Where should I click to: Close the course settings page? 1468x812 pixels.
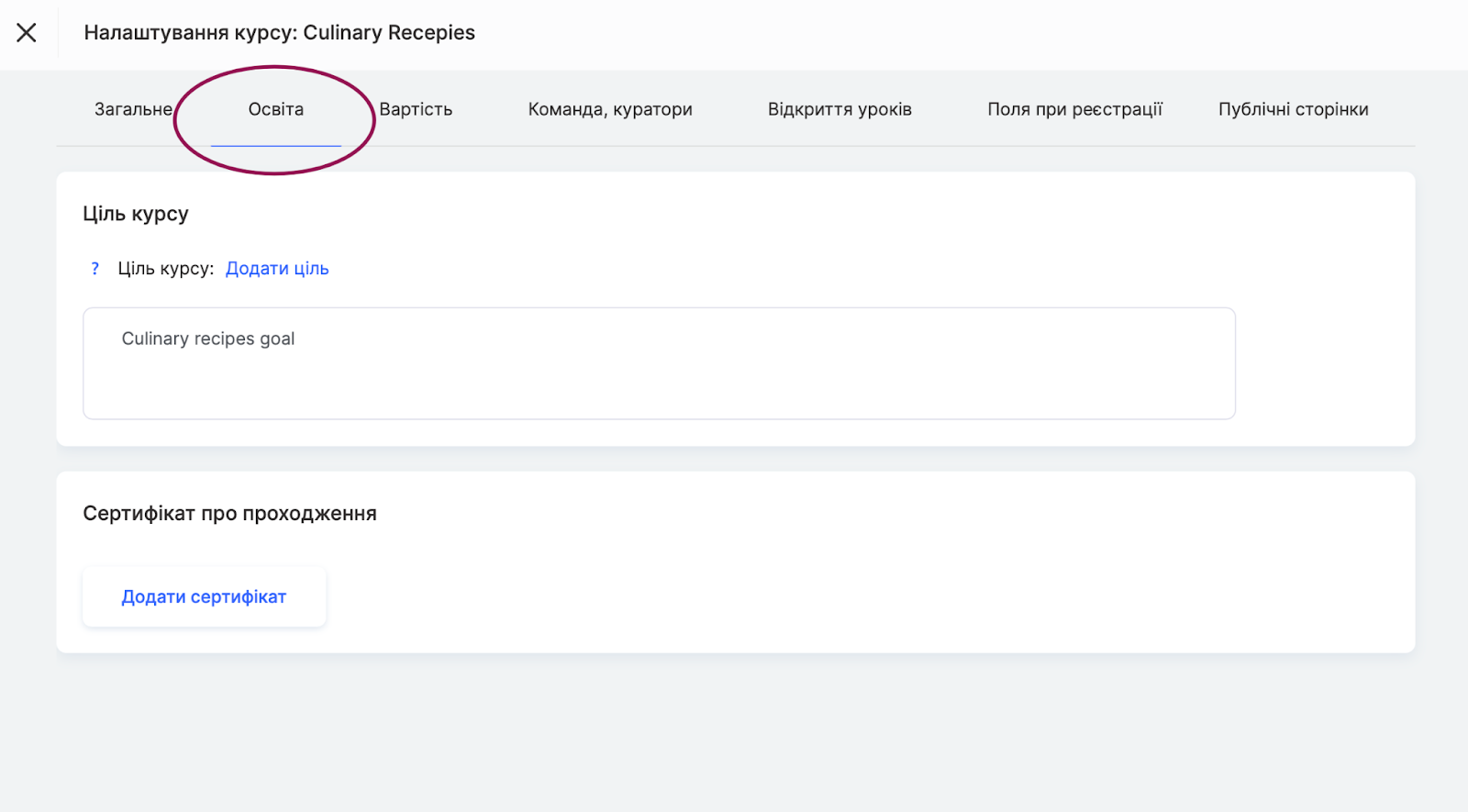point(27,33)
